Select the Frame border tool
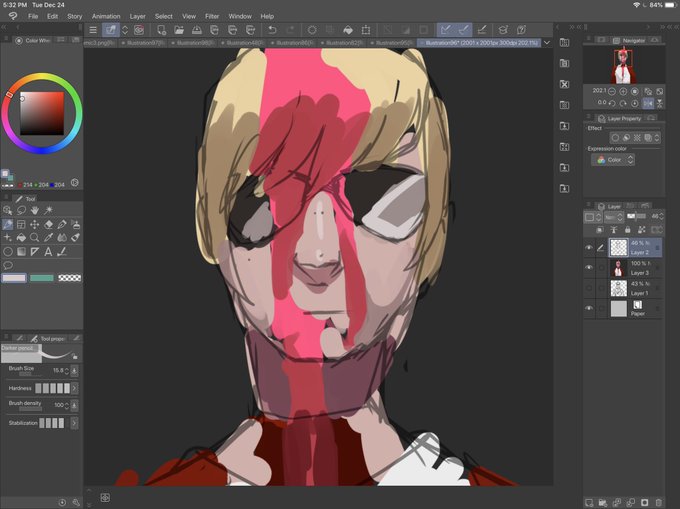 point(21,224)
